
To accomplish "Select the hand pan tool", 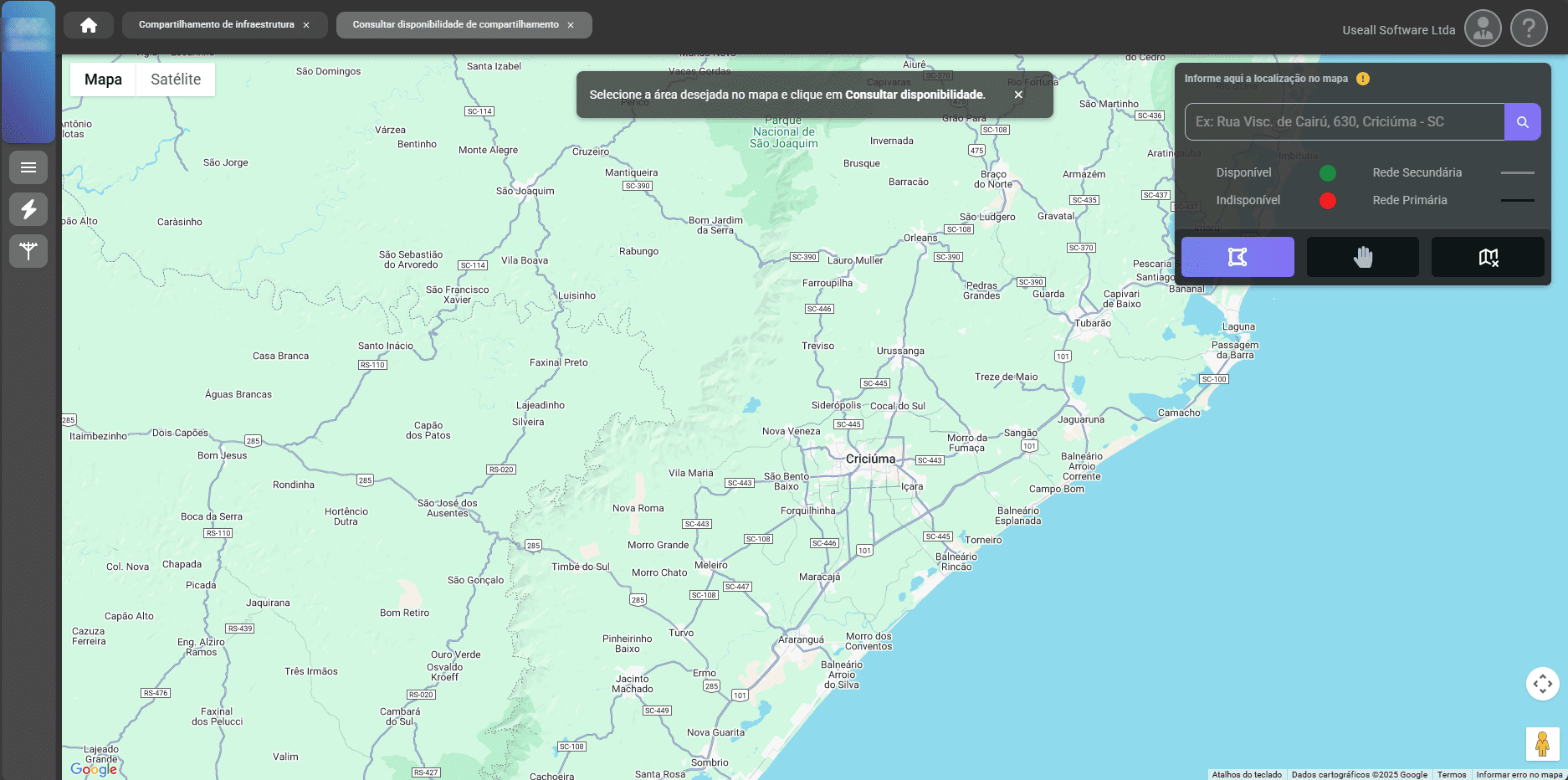I will 1362,257.
